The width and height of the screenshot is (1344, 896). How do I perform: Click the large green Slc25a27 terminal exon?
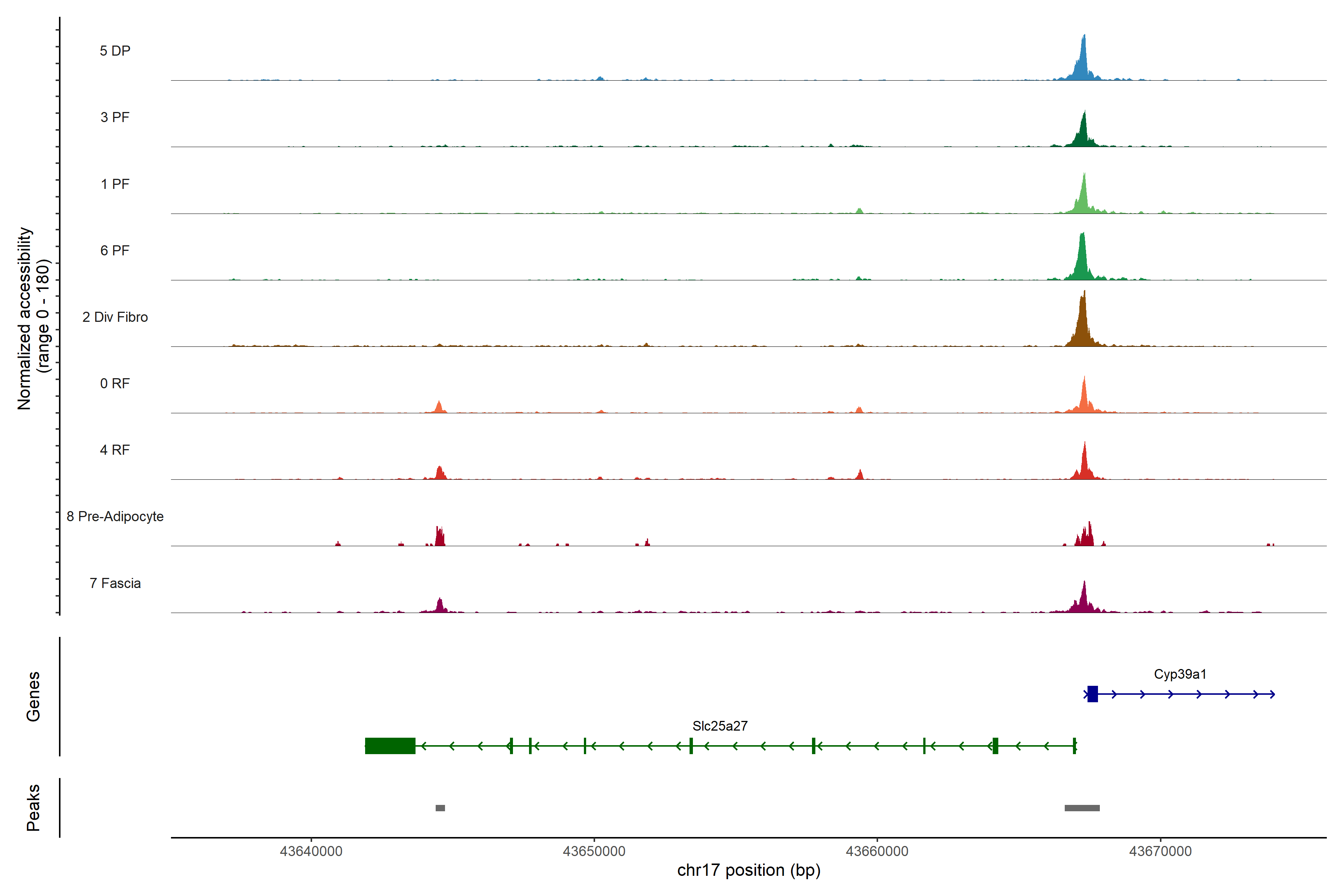390,746
